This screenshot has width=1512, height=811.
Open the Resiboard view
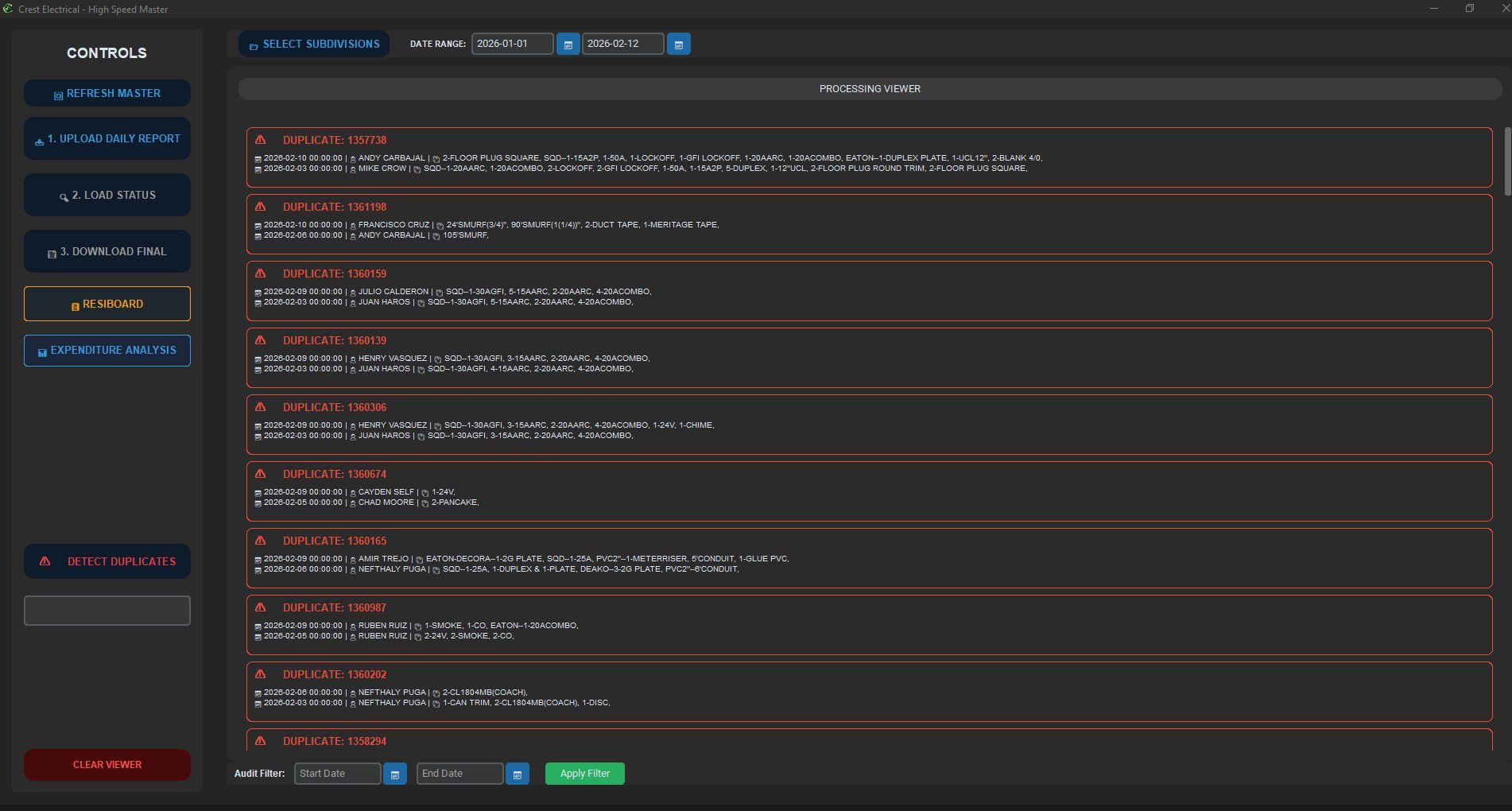[x=107, y=305]
